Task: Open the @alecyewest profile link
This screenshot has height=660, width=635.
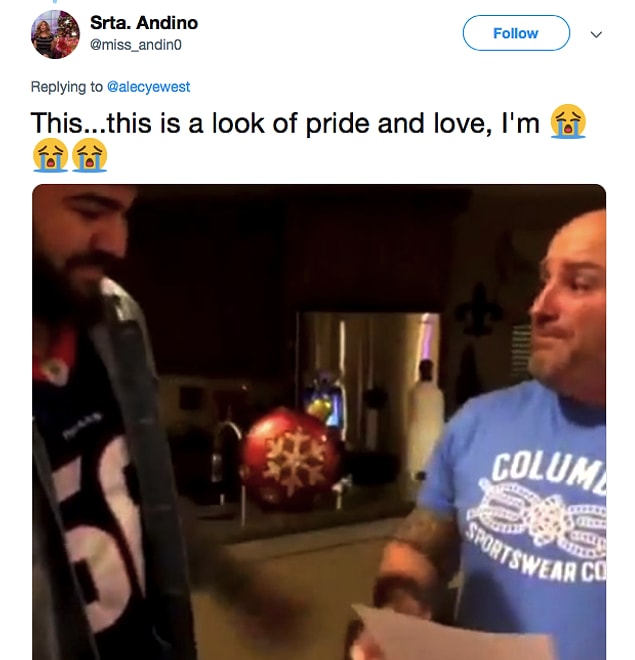Action: [x=149, y=87]
